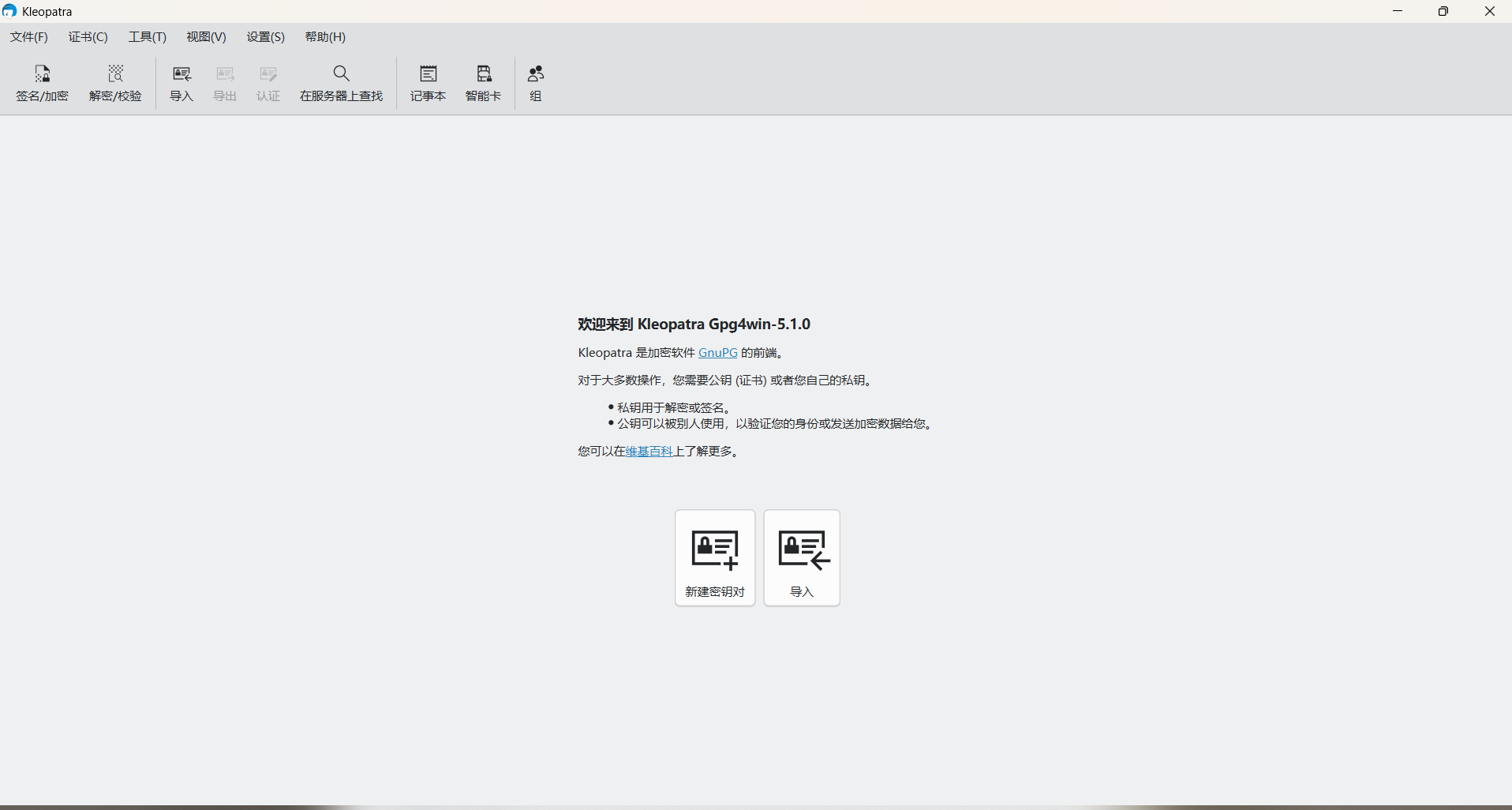Restore down the Kleopatra window
The width and height of the screenshot is (1512, 810).
[x=1443, y=11]
